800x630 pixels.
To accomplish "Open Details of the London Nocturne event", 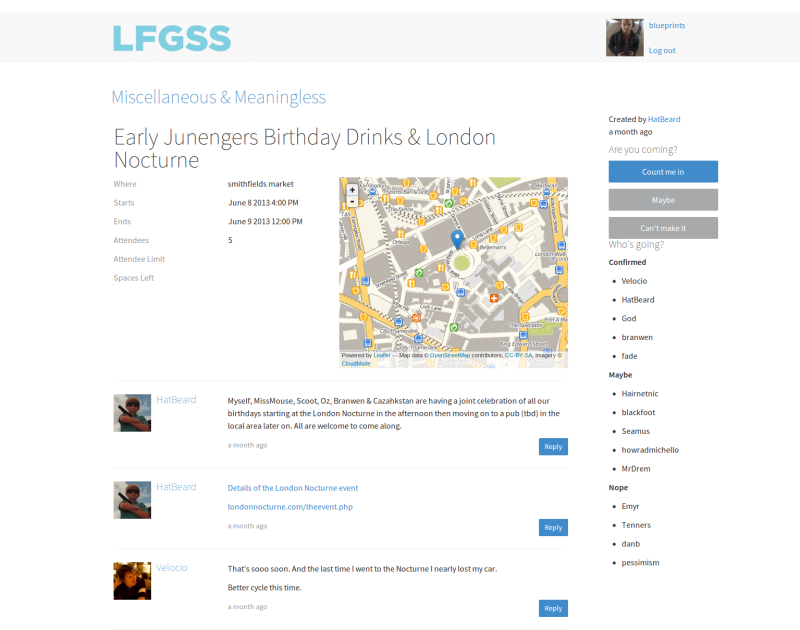I will click(x=293, y=488).
